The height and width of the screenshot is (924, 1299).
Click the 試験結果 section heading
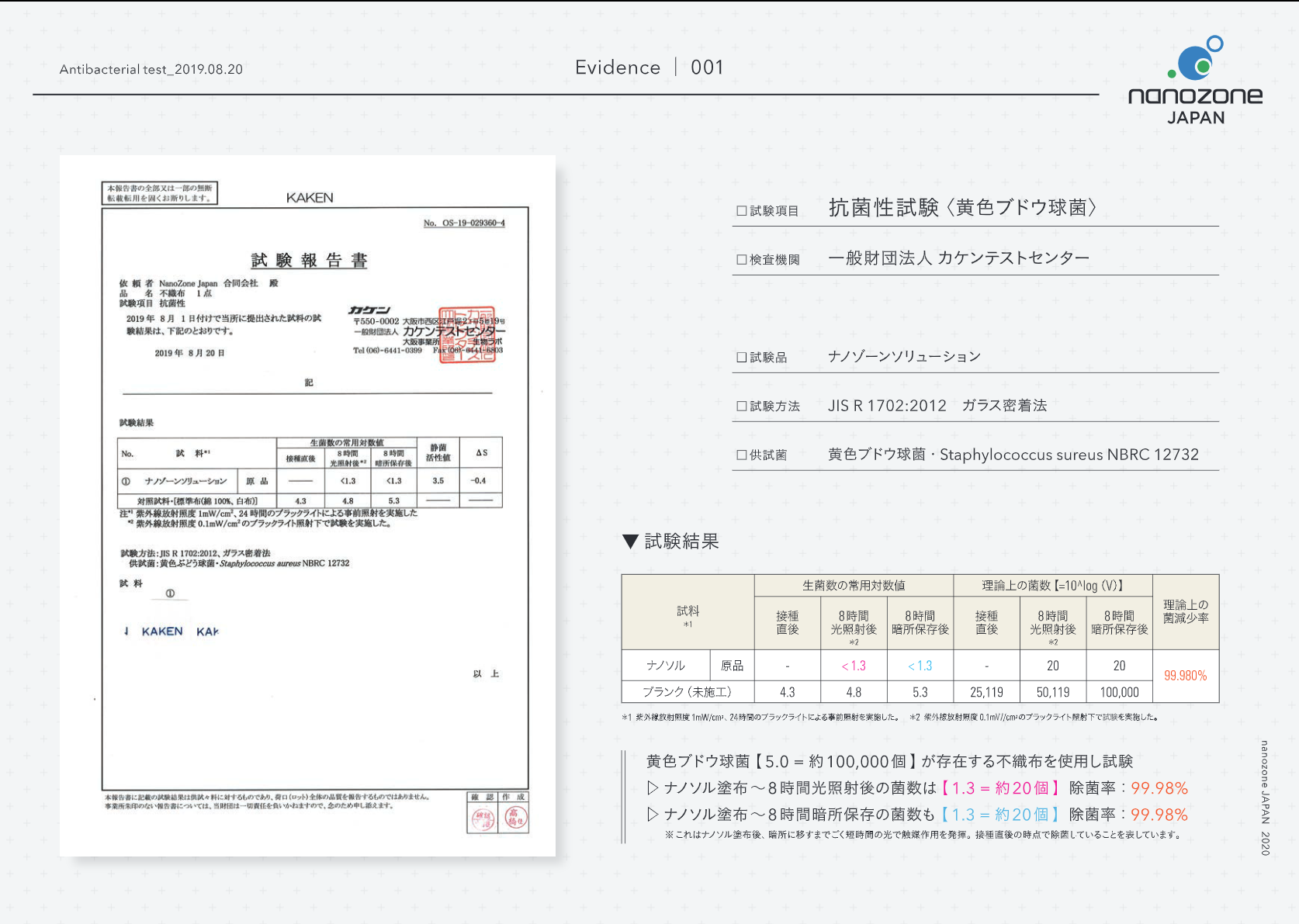(682, 542)
